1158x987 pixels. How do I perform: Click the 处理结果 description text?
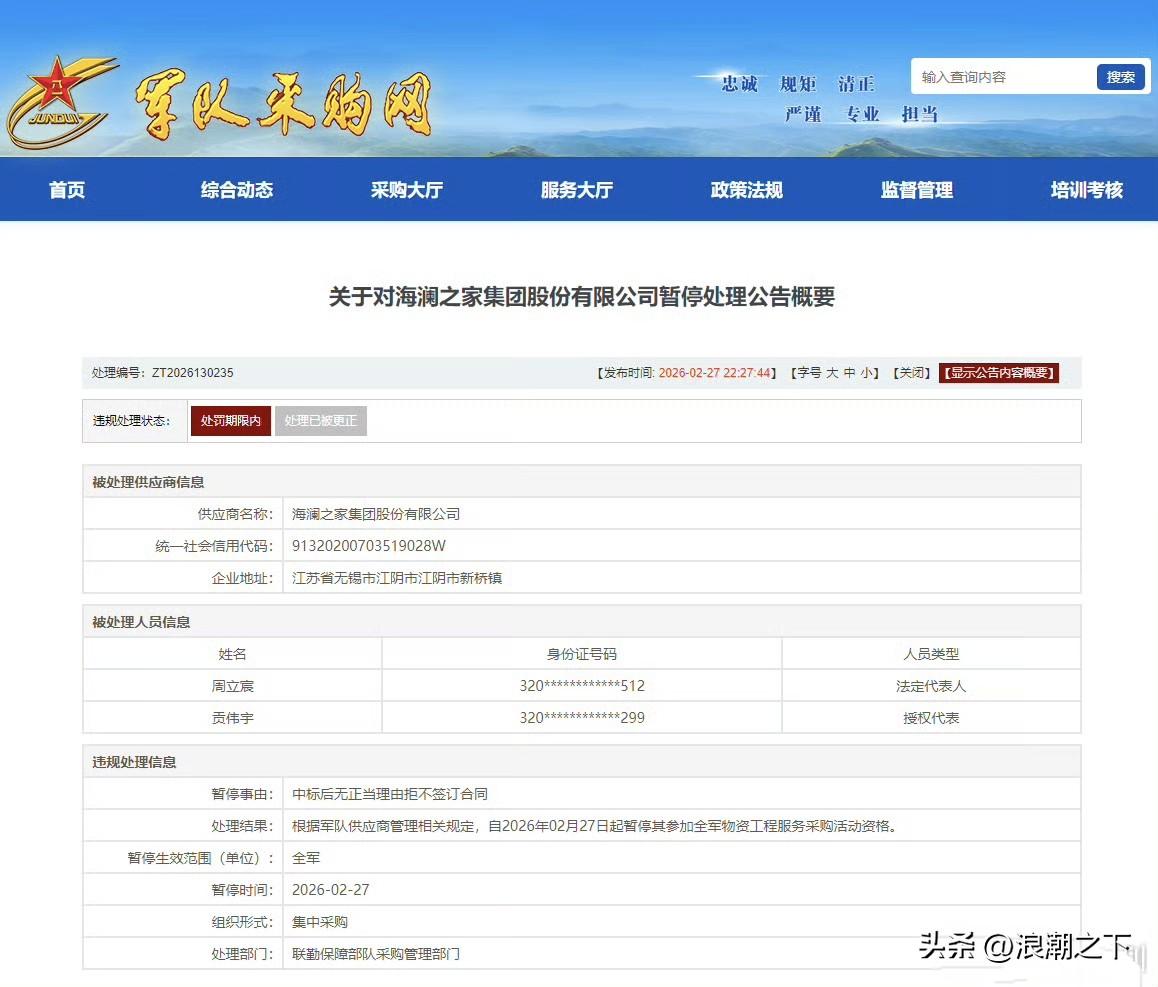point(595,826)
